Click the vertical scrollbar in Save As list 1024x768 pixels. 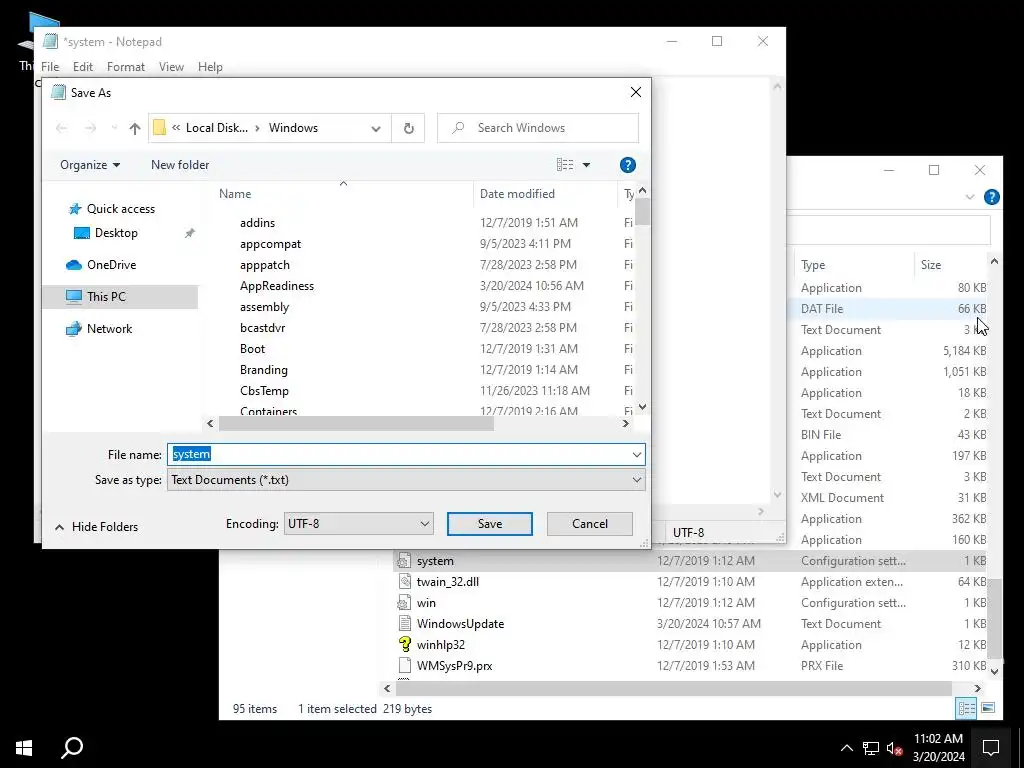[x=643, y=212]
